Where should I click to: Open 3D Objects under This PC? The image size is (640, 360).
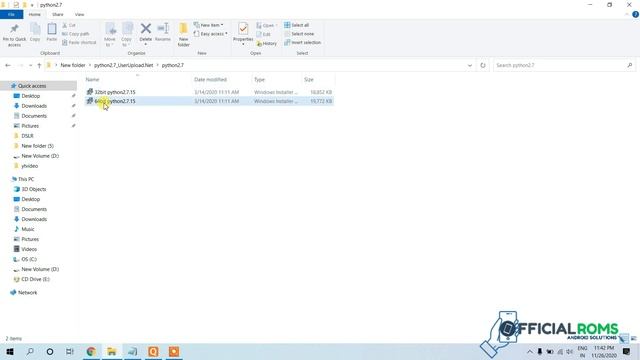(x=34, y=189)
